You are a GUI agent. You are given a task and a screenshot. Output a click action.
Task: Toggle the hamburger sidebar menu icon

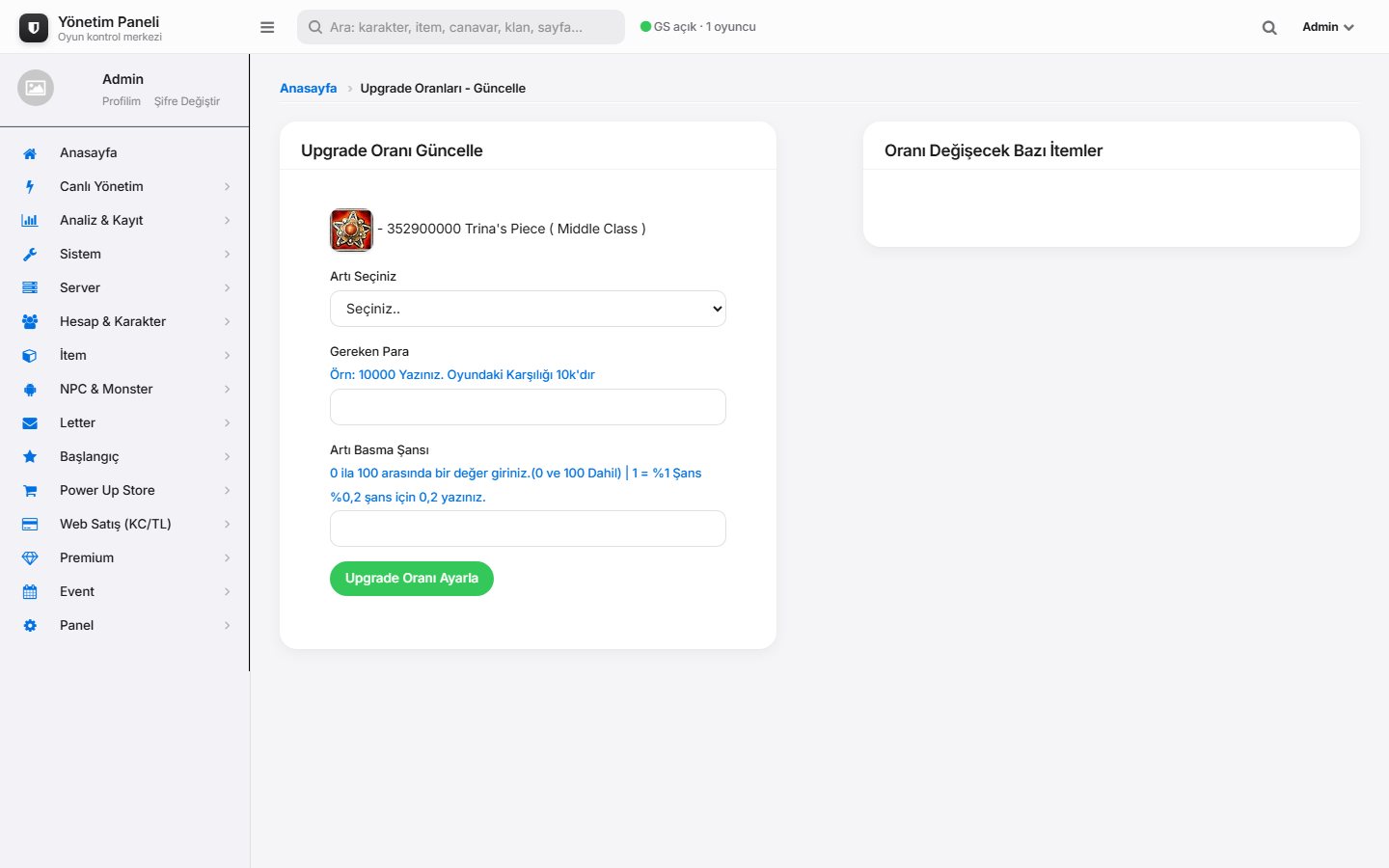click(x=267, y=27)
